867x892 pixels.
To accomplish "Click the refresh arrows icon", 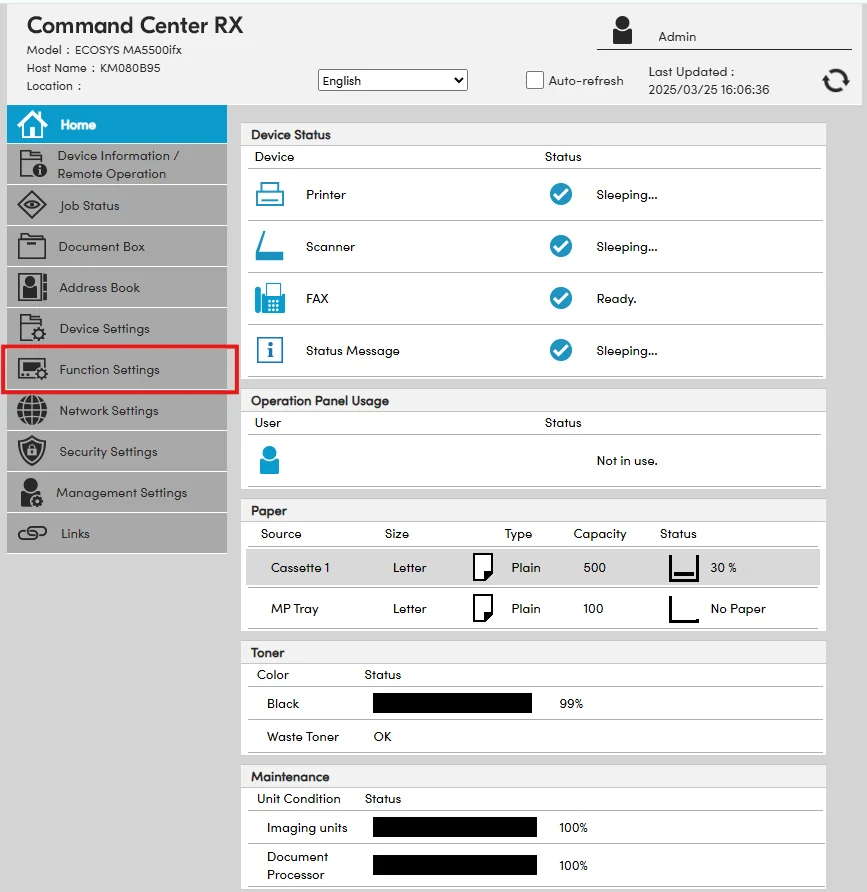I will [x=835, y=81].
